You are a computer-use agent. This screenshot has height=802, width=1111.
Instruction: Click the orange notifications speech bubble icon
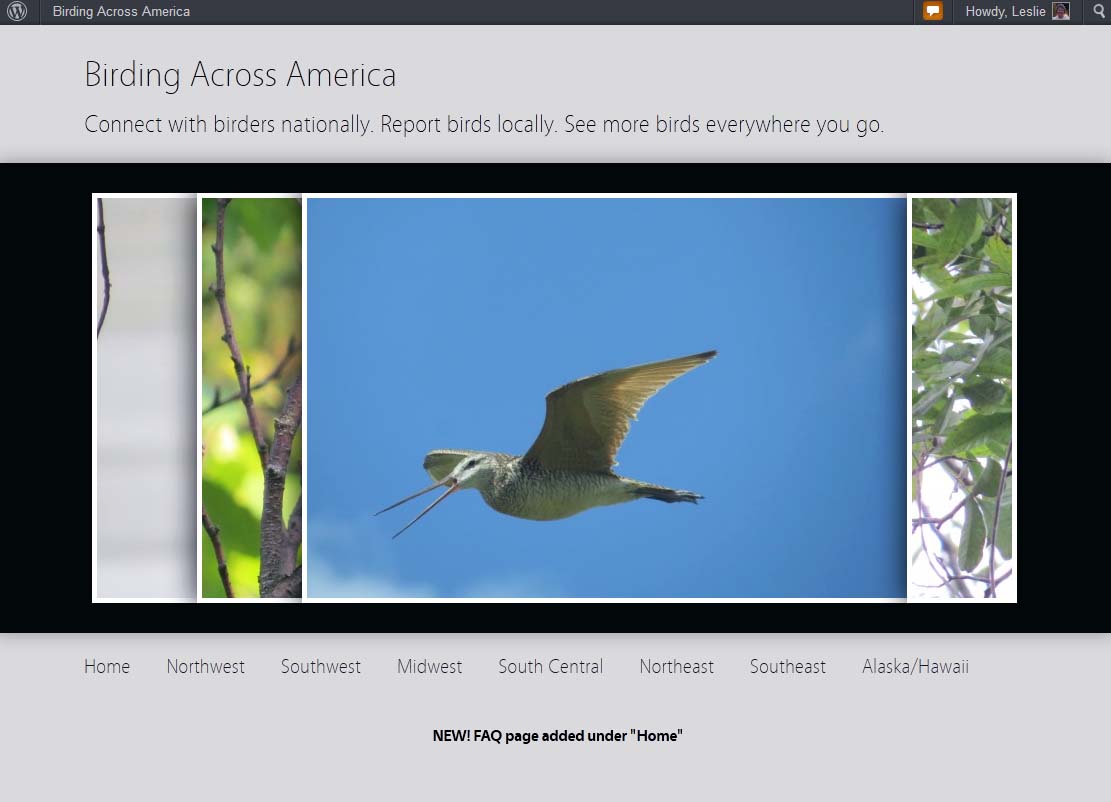coord(932,12)
